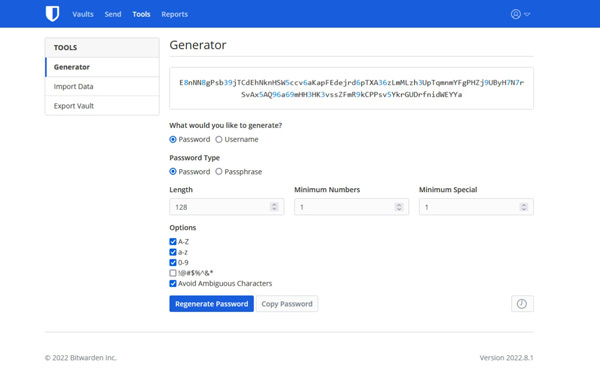Viewport: 600px width, 376px height.
Task: Open the Vaults tab
Action: pos(83,14)
